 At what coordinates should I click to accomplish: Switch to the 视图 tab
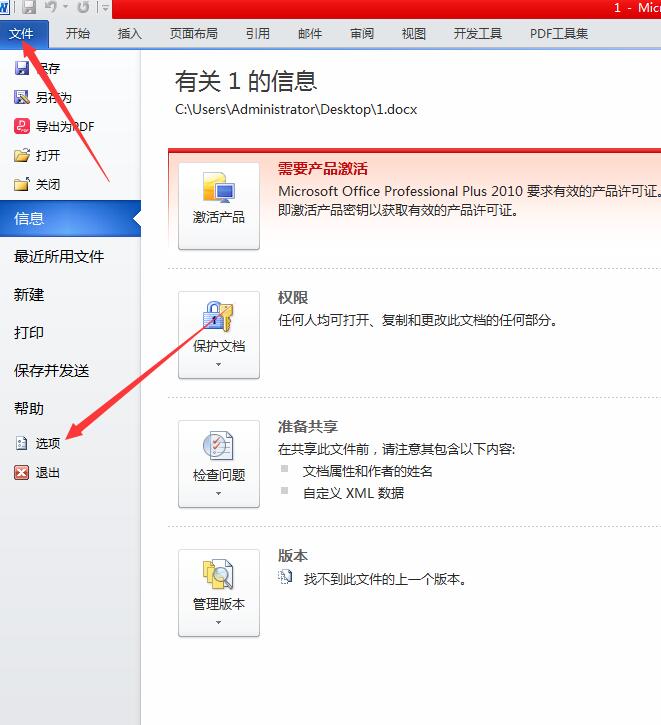(414, 34)
